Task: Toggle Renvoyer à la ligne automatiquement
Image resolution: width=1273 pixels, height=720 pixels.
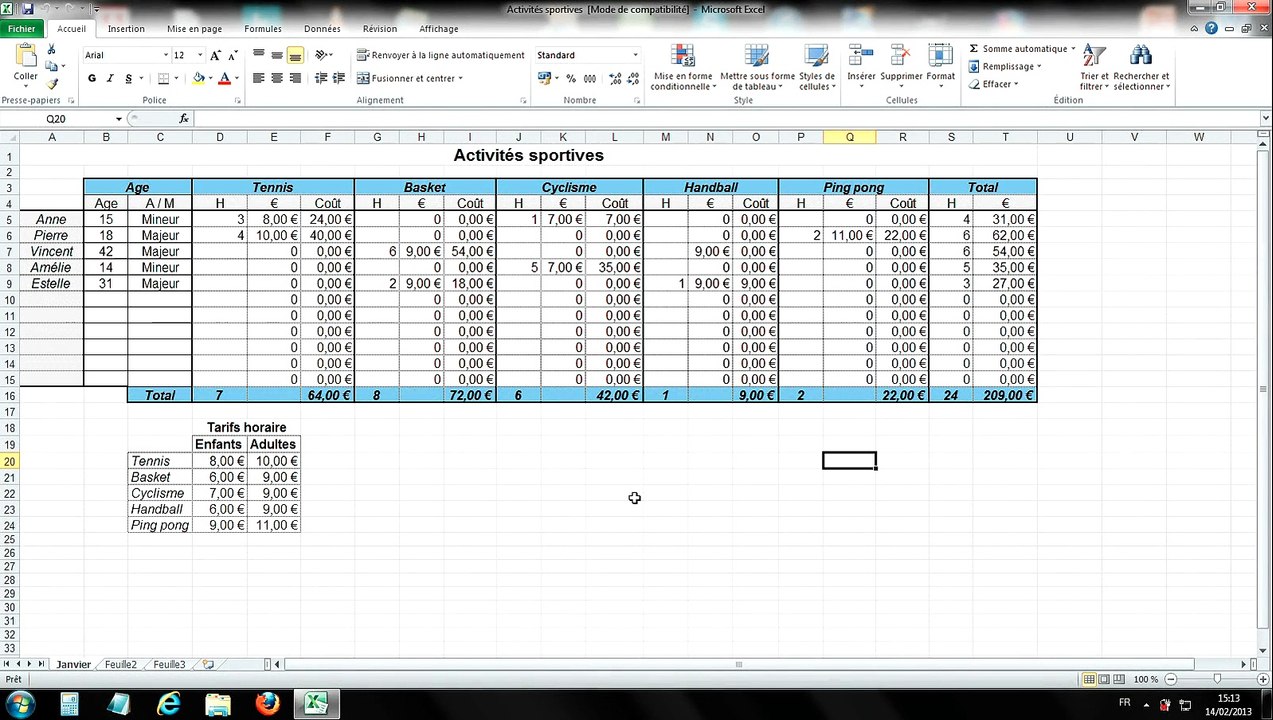Action: pos(441,55)
